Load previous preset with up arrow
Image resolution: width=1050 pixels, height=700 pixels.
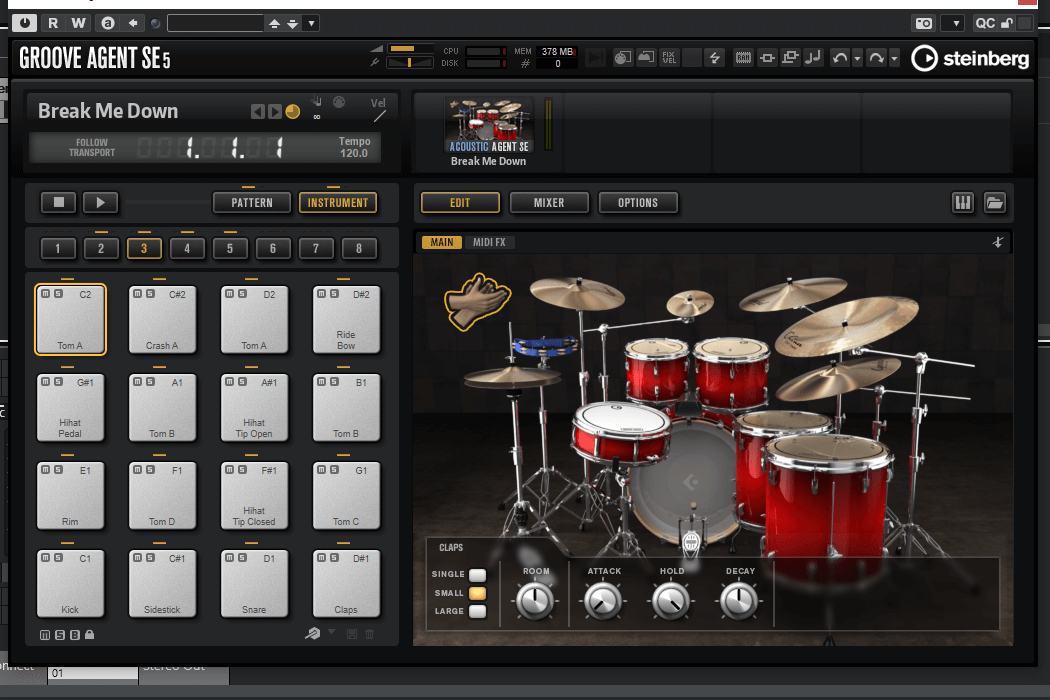[274, 23]
